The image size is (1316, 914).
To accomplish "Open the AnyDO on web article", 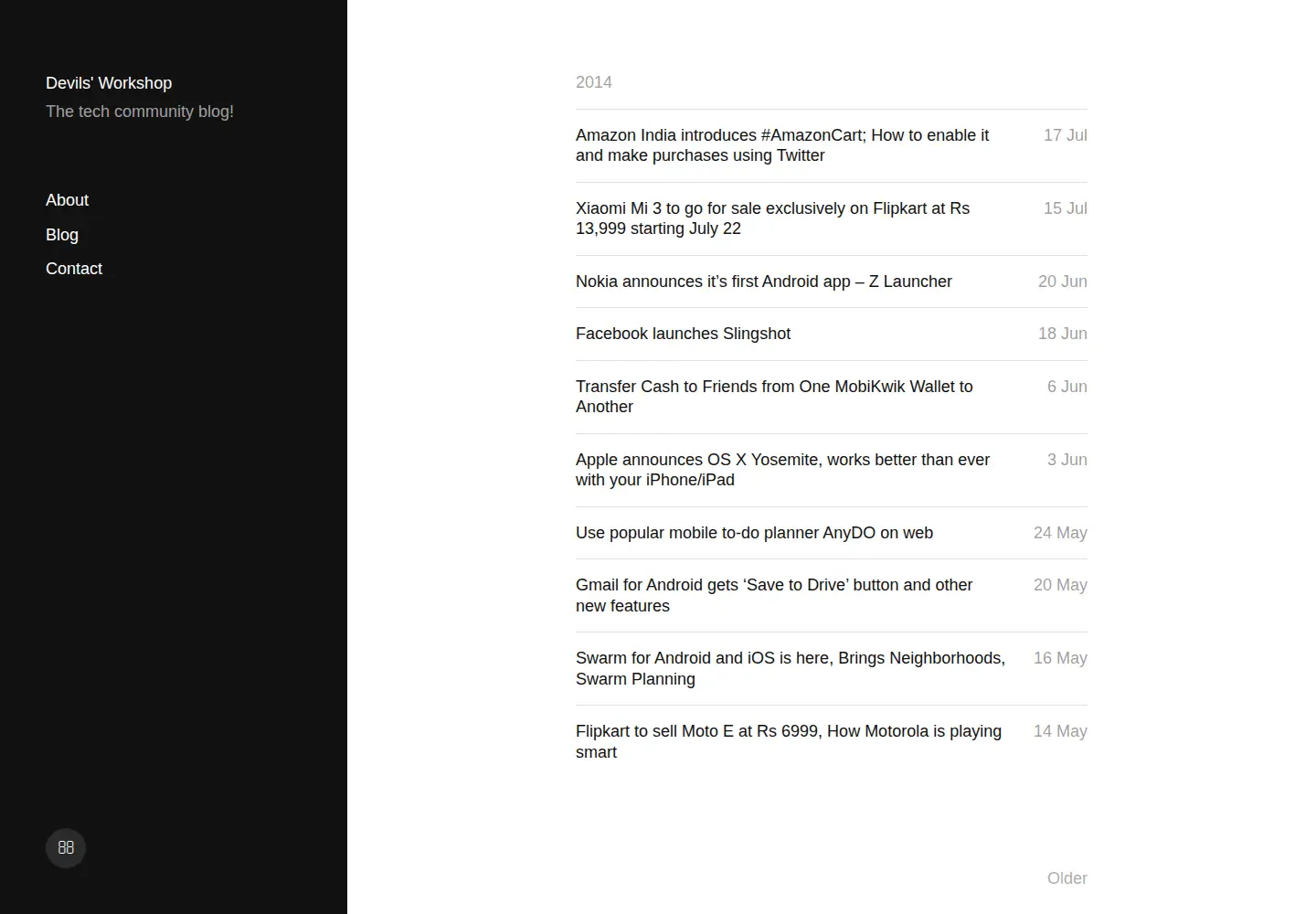I will (754, 533).
